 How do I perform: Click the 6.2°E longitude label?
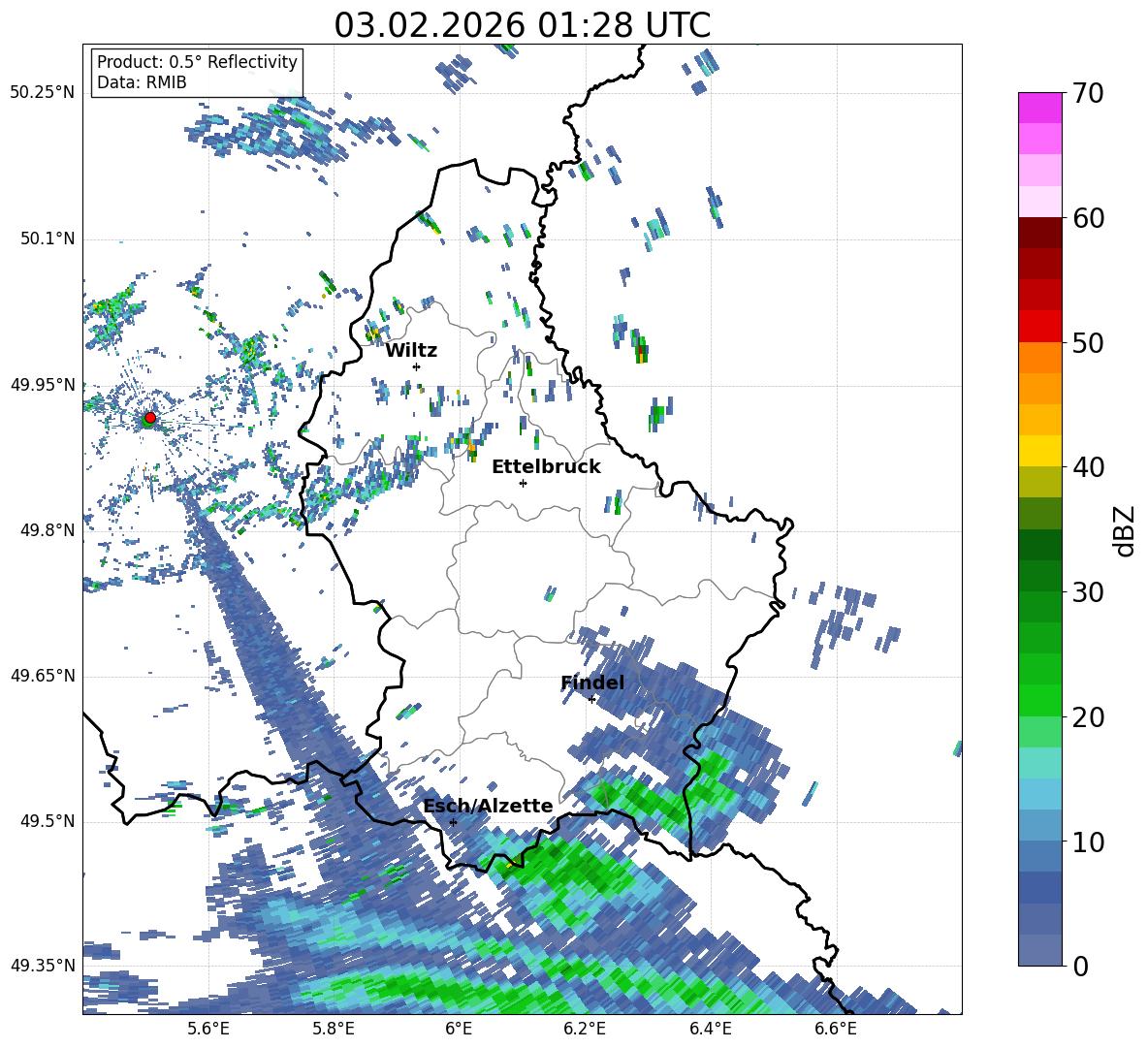[x=585, y=1029]
